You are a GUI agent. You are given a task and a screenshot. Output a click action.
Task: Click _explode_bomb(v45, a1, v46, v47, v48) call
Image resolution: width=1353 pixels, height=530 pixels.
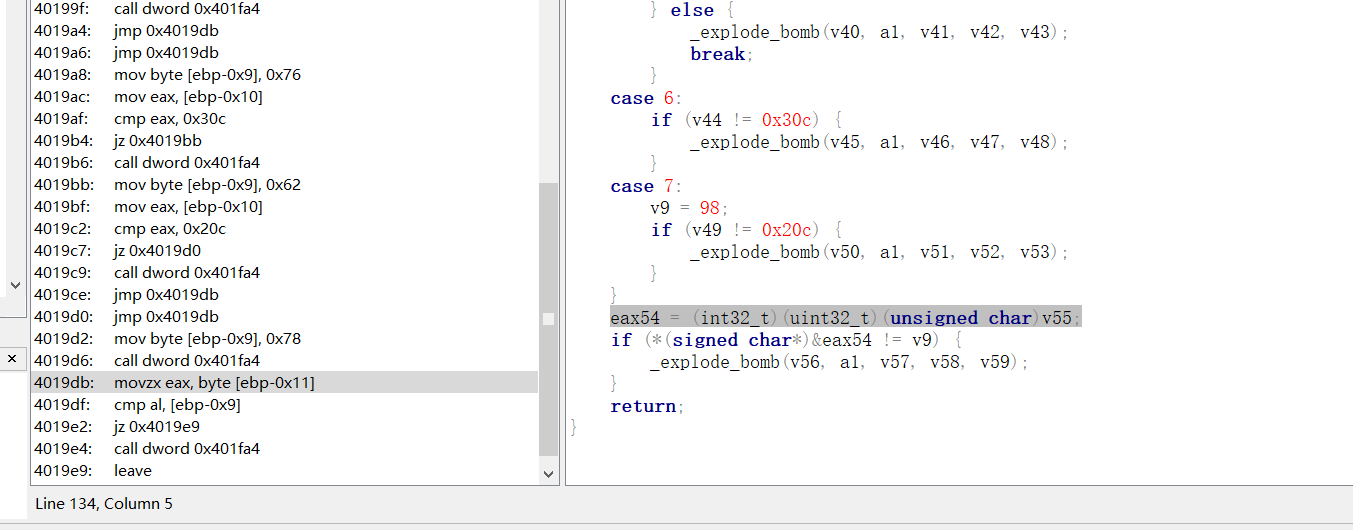[x=879, y=142]
